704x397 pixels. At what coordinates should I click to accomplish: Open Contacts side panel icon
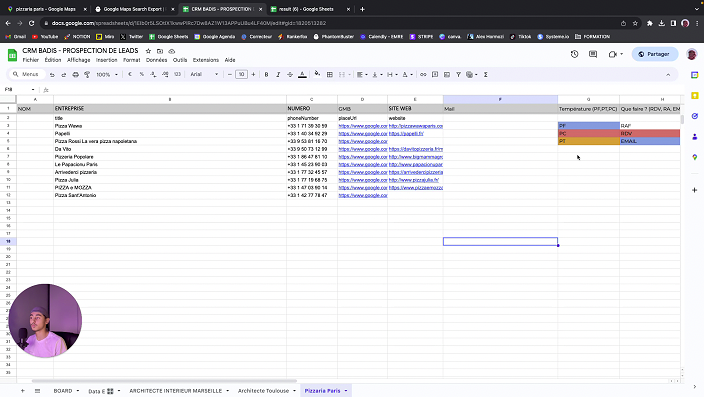click(x=695, y=137)
